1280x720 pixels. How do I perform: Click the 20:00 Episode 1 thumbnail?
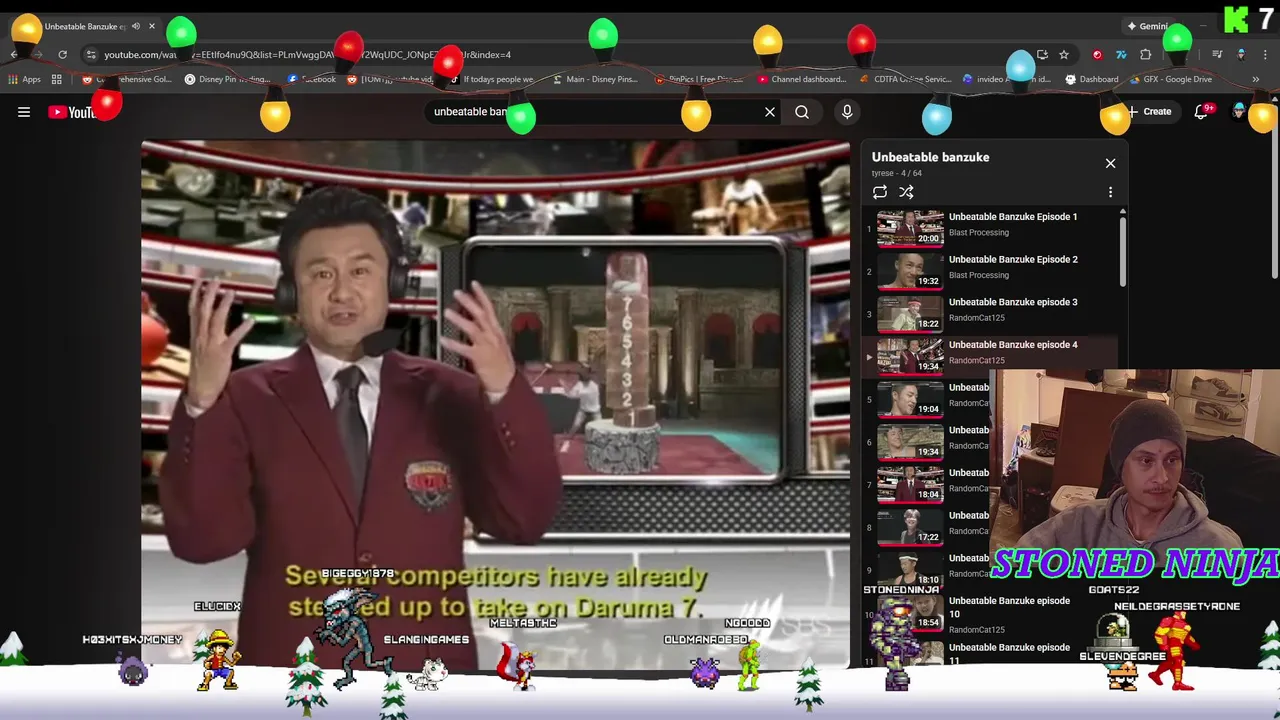pos(910,228)
